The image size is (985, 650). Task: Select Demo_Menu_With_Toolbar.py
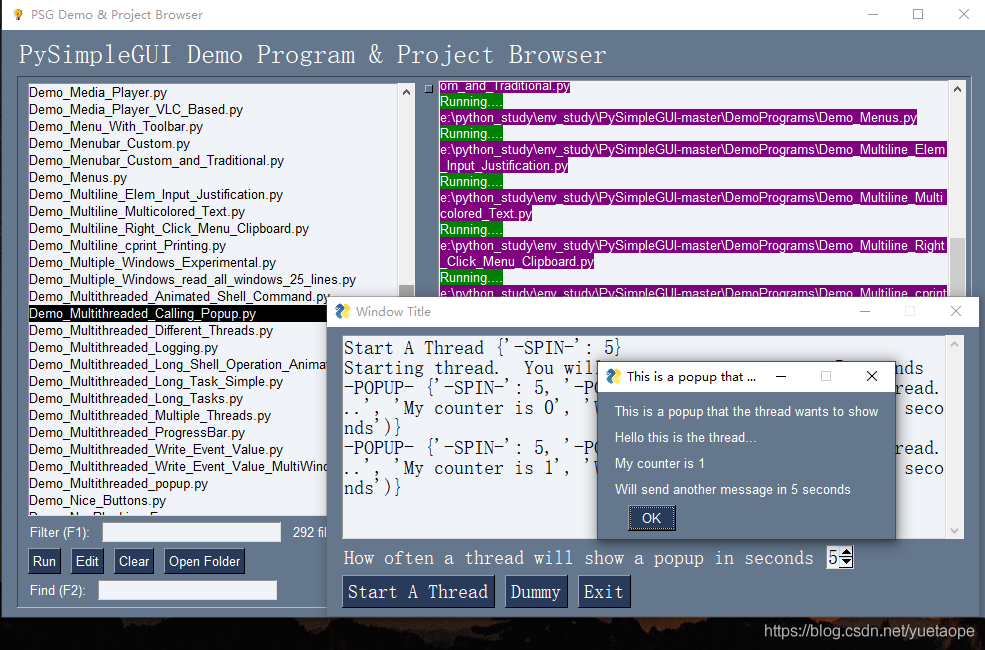click(116, 126)
